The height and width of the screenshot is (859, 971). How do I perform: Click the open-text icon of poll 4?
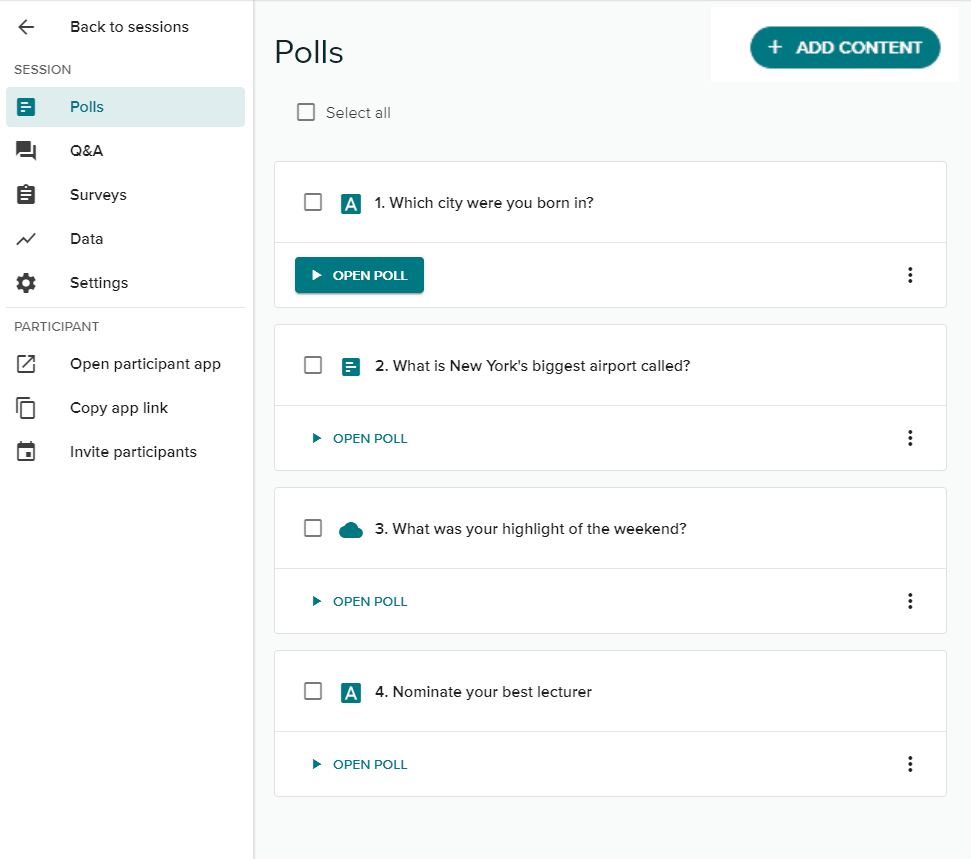click(351, 692)
